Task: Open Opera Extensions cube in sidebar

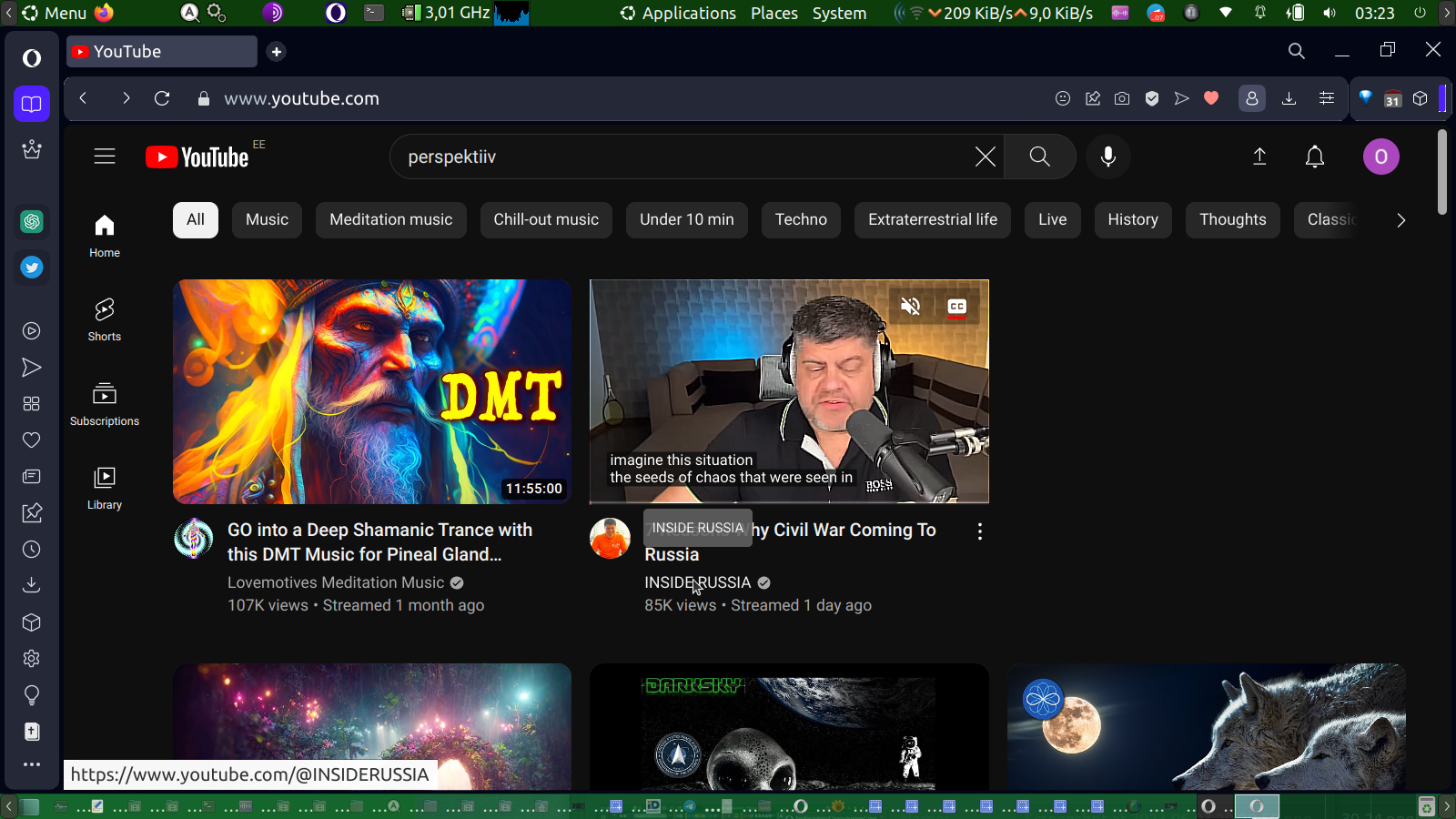Action: point(32,622)
